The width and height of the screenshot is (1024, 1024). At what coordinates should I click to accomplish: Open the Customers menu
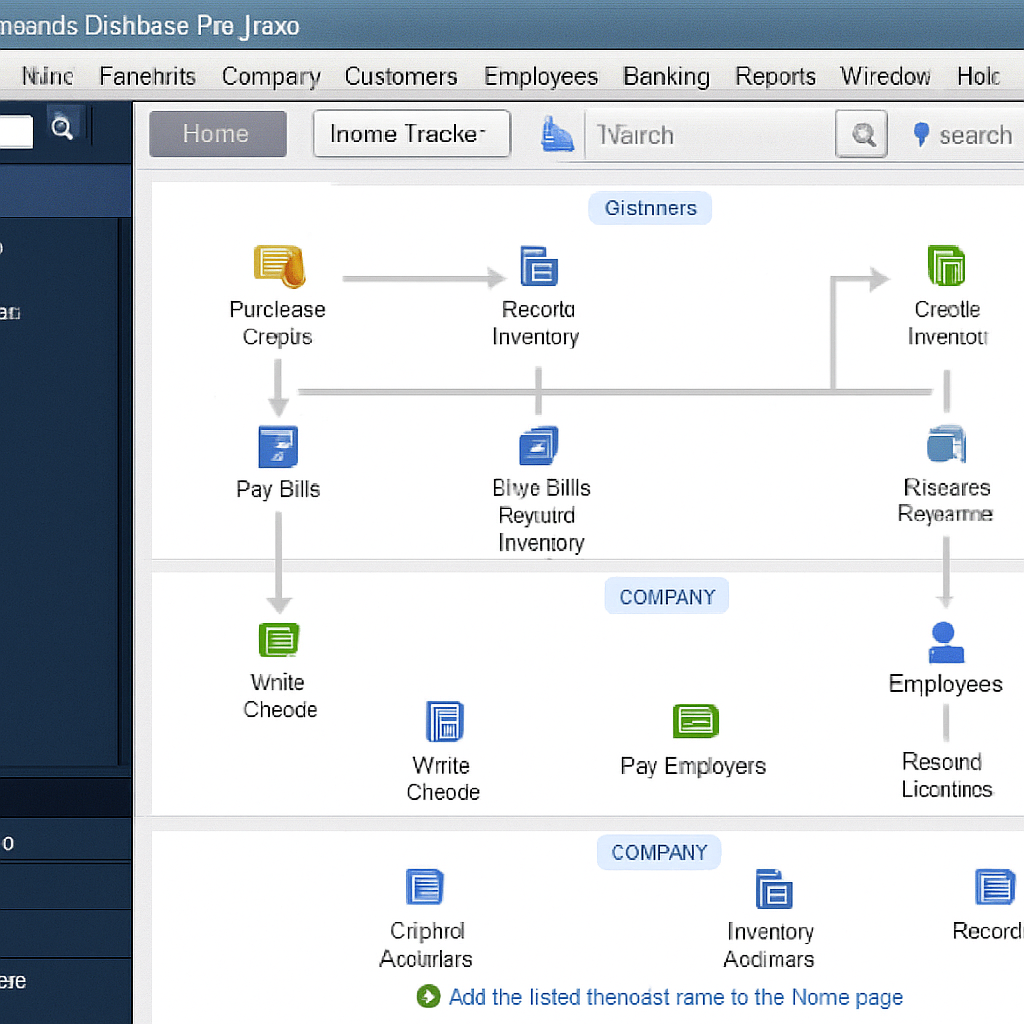401,76
